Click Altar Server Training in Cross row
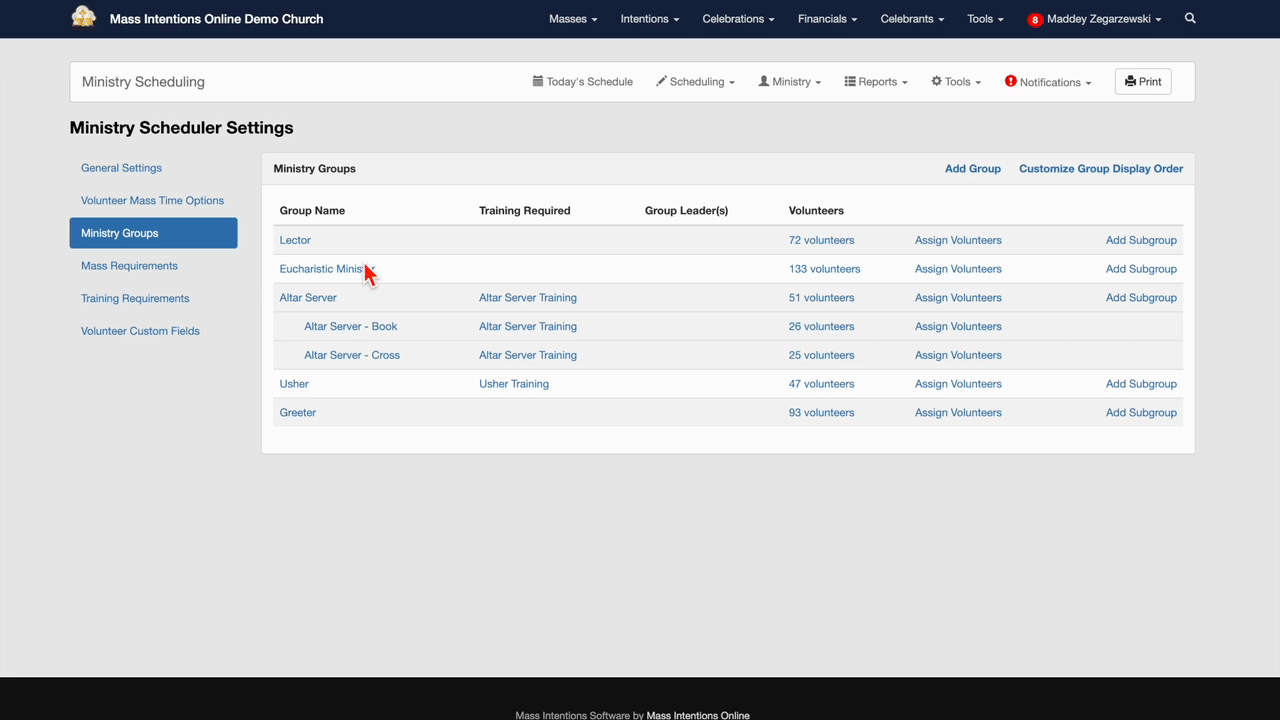Image resolution: width=1280 pixels, height=720 pixels. pos(528,355)
